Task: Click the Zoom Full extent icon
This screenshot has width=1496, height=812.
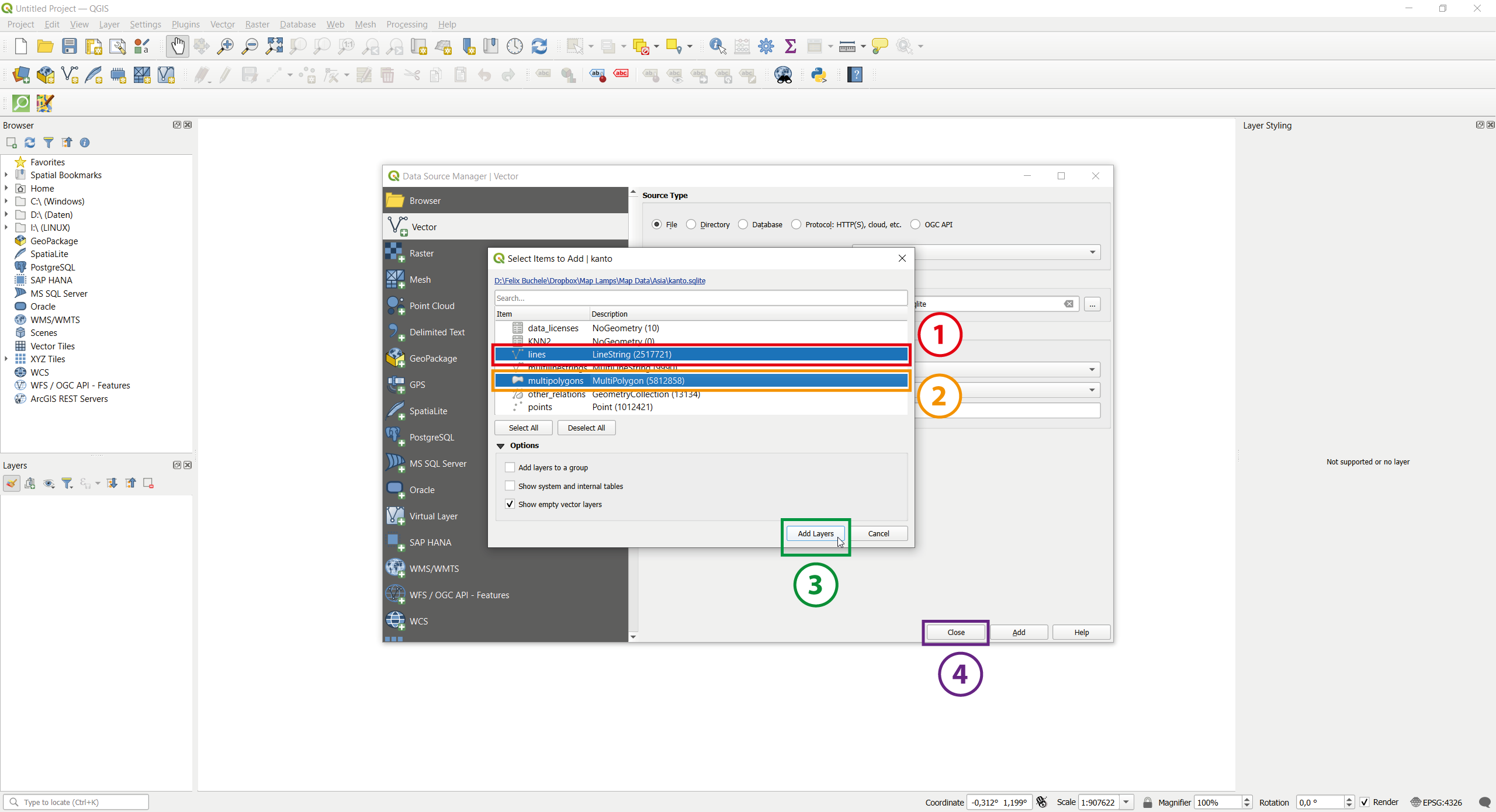Action: coord(274,46)
